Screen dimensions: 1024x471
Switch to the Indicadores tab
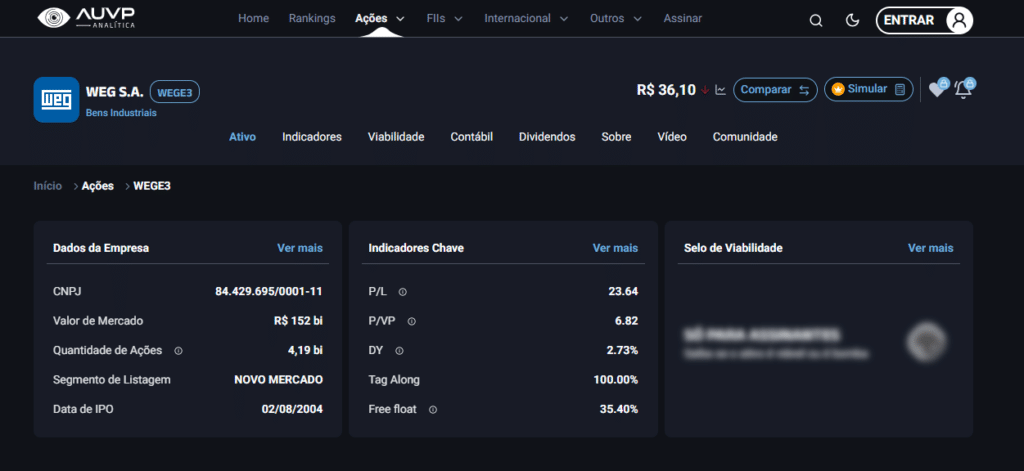point(312,137)
